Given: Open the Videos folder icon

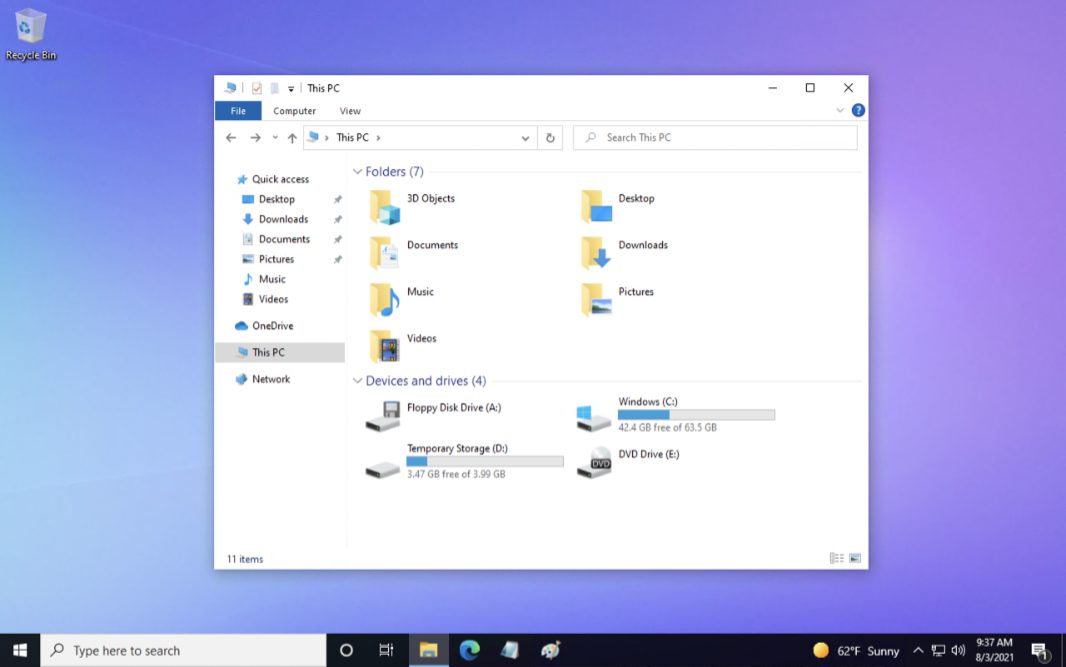Looking at the screenshot, I should 385,346.
